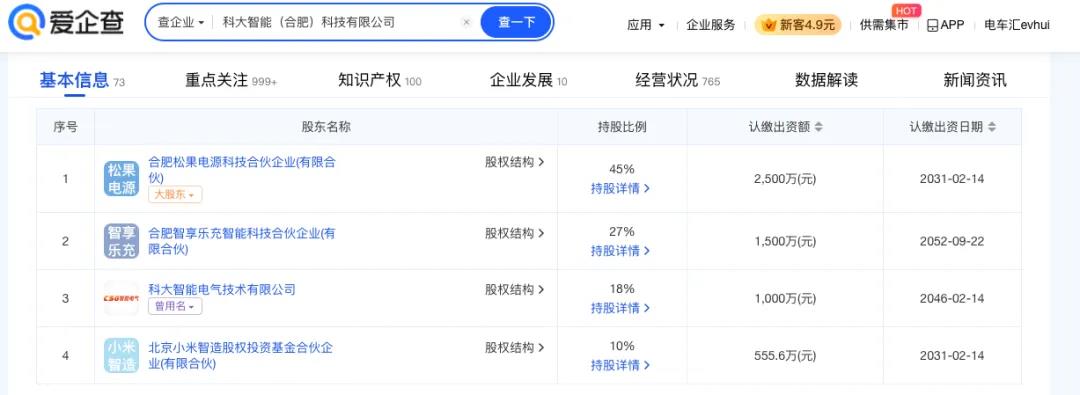Open the APP download phone icon

pyautogui.click(x=932, y=25)
